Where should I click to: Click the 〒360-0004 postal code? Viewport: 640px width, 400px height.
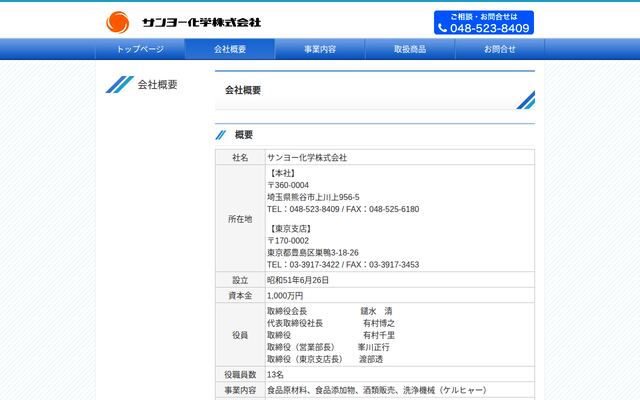point(288,185)
